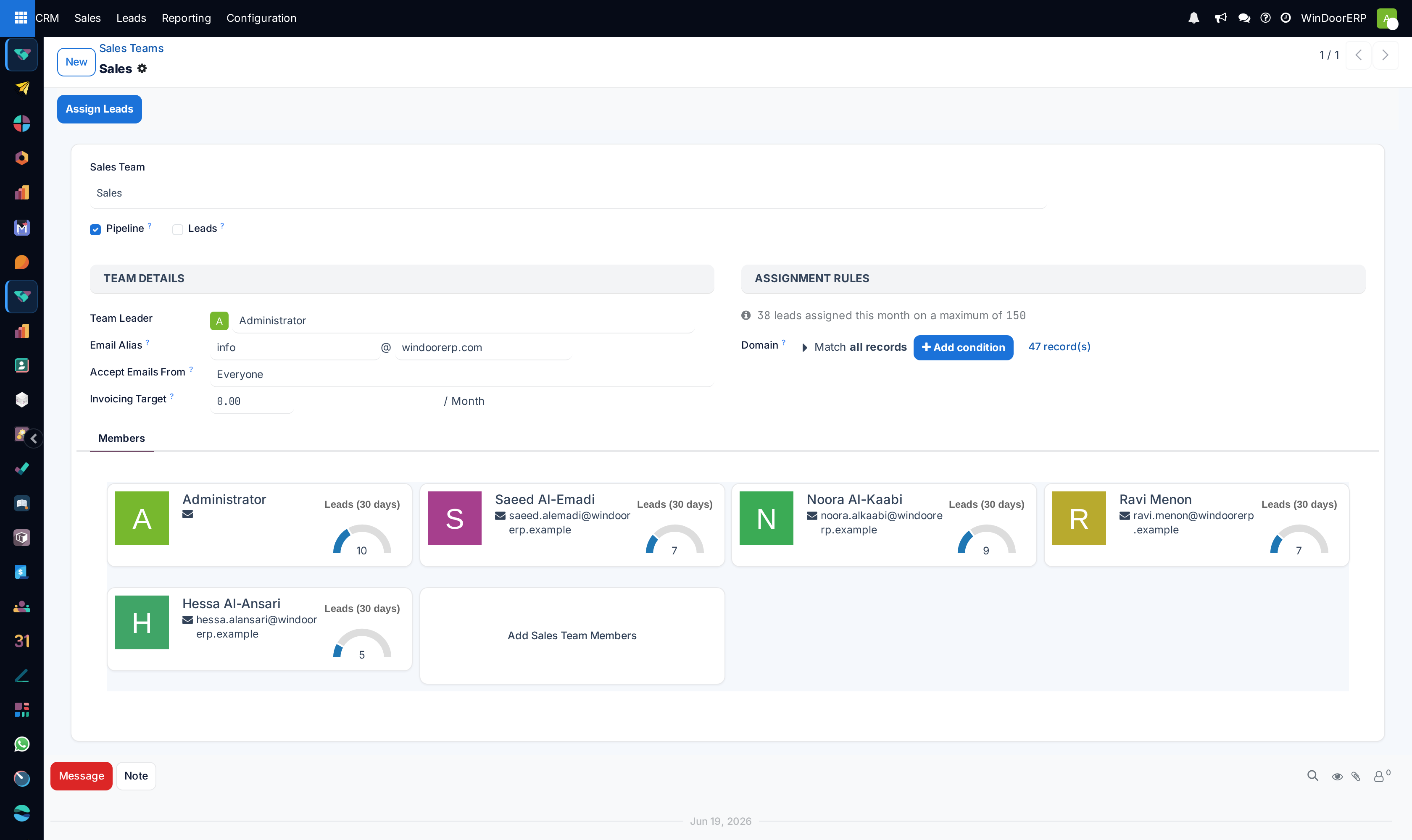
Task: Open the checkmark to-do app in sidebar
Action: [21, 469]
